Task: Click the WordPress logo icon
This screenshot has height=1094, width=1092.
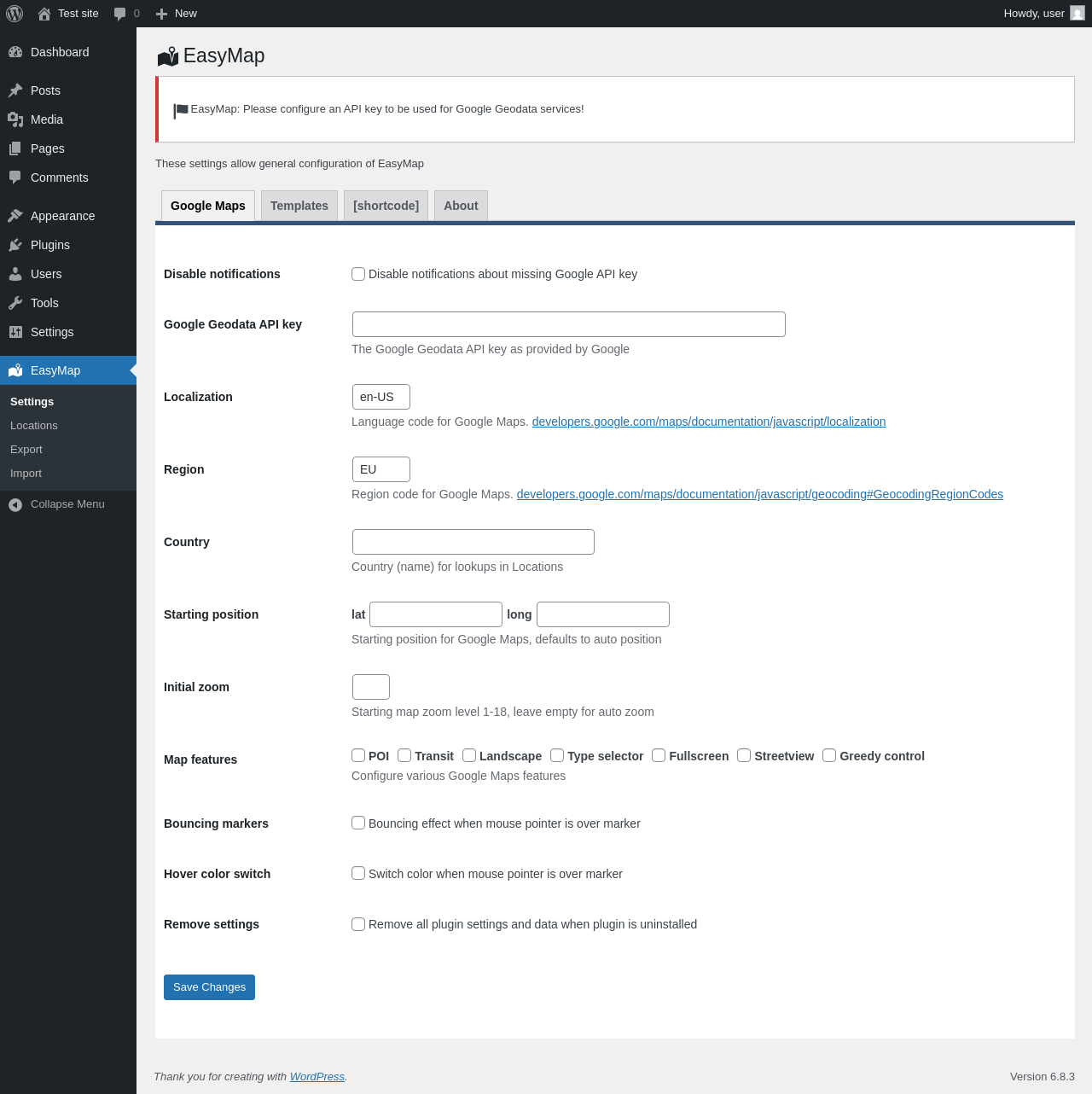Action: pos(15,14)
